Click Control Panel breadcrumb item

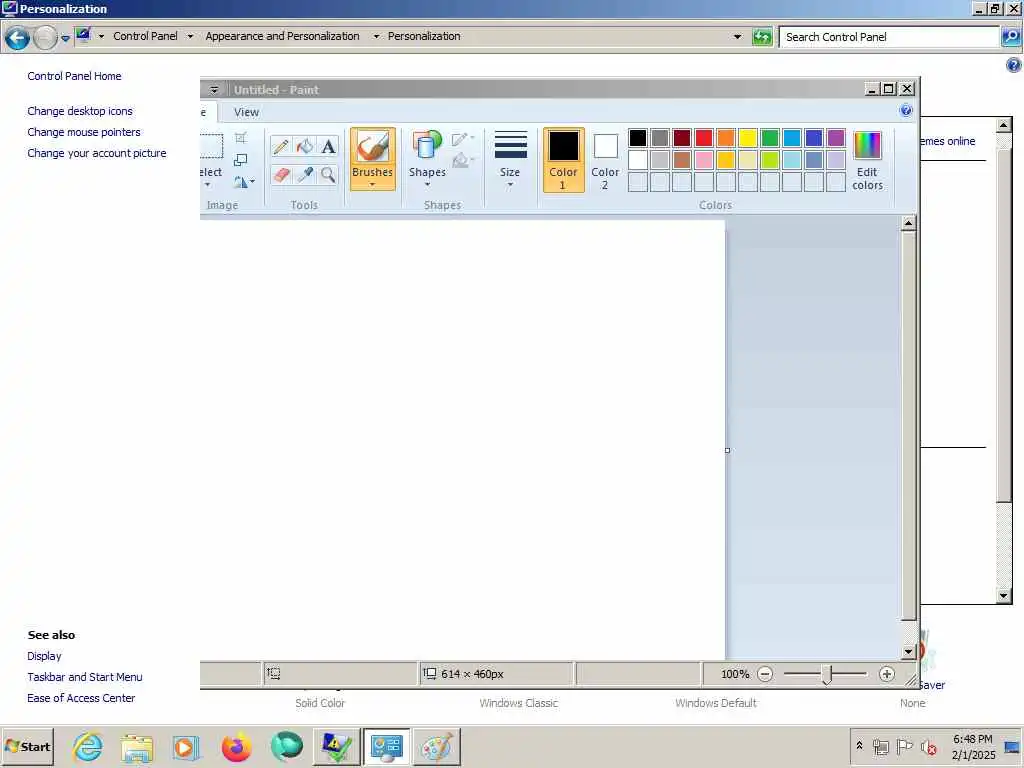click(145, 37)
